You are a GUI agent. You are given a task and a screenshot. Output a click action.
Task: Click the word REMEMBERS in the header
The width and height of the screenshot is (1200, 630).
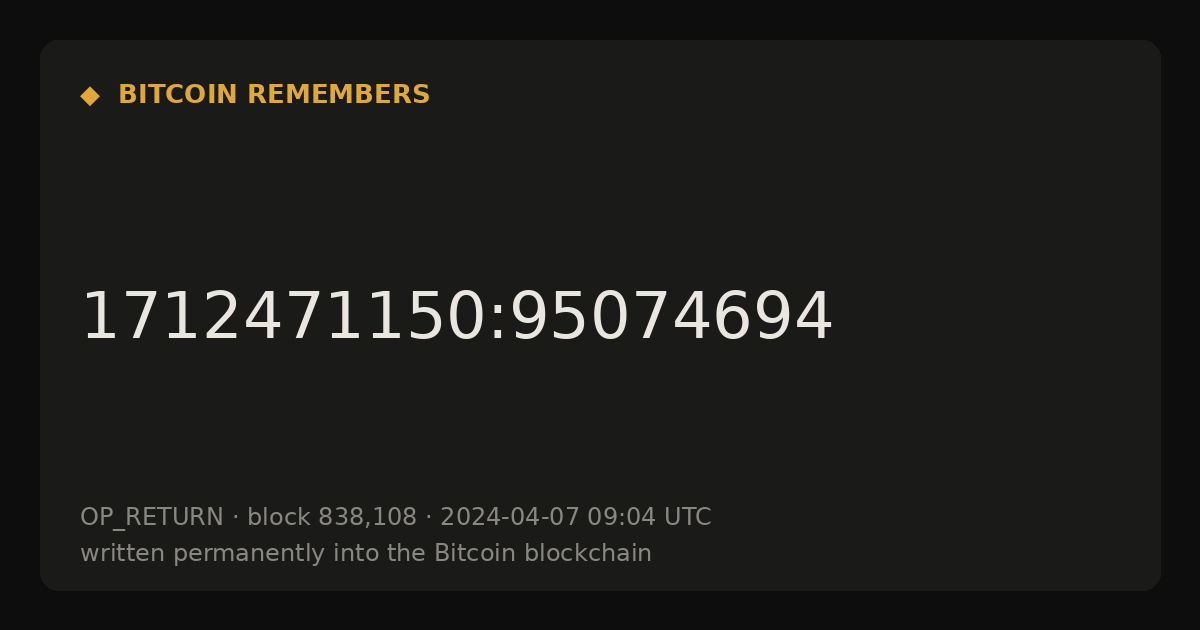339,95
